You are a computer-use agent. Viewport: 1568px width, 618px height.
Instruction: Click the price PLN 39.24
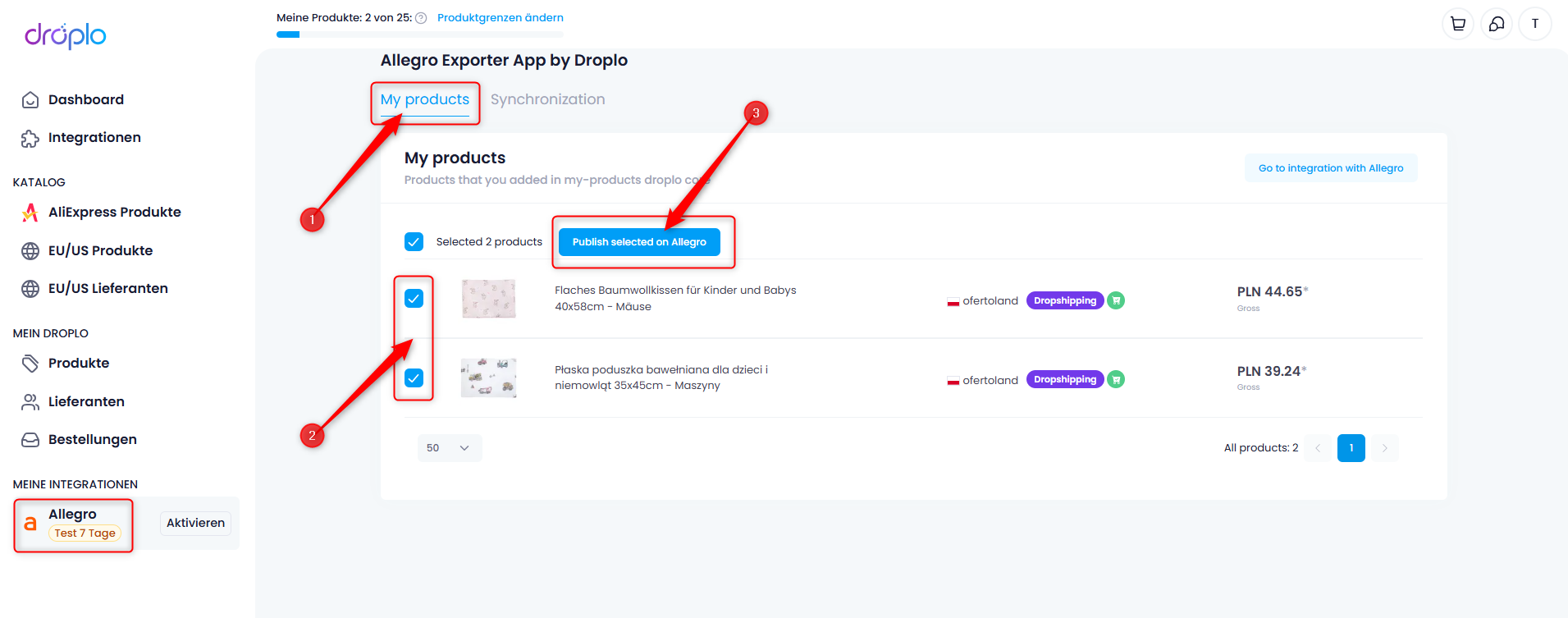[x=1271, y=372]
